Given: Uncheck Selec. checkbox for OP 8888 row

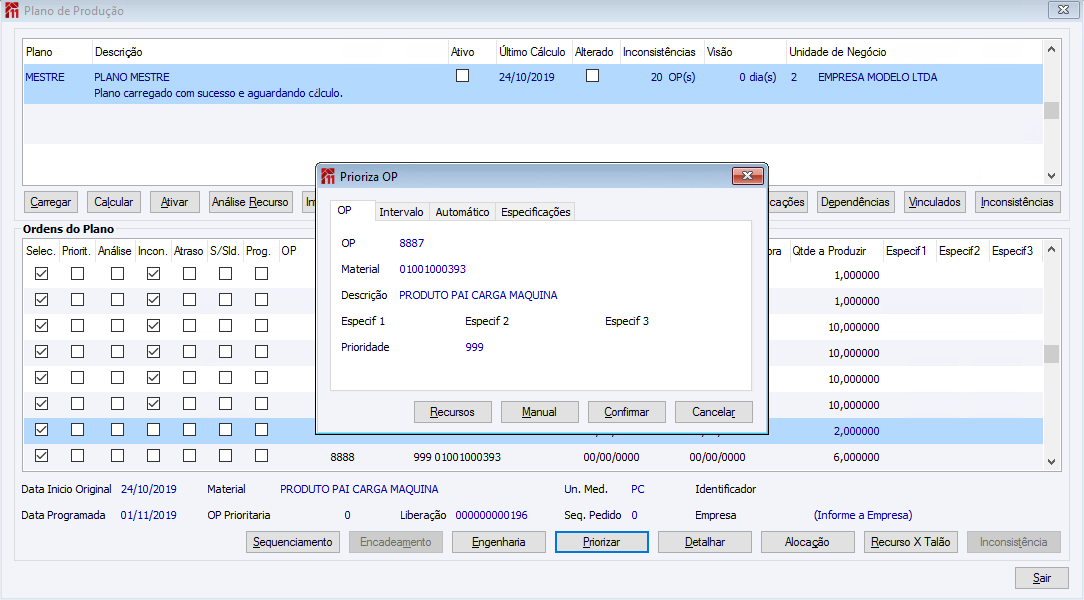Looking at the screenshot, I should (41, 456).
